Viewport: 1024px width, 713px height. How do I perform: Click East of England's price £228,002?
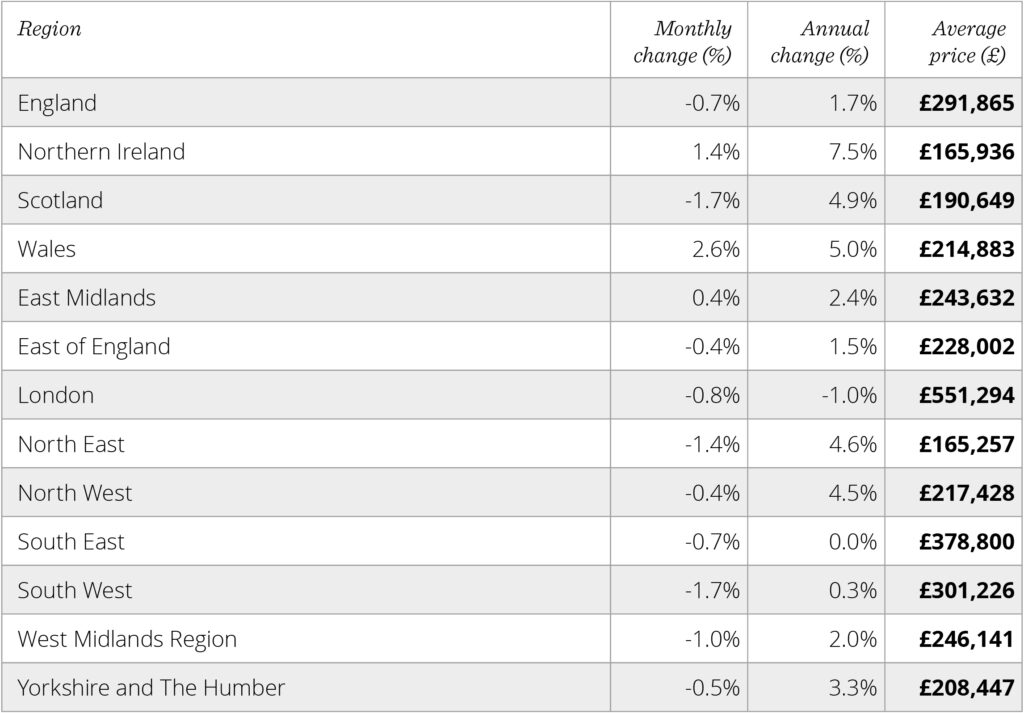966,347
